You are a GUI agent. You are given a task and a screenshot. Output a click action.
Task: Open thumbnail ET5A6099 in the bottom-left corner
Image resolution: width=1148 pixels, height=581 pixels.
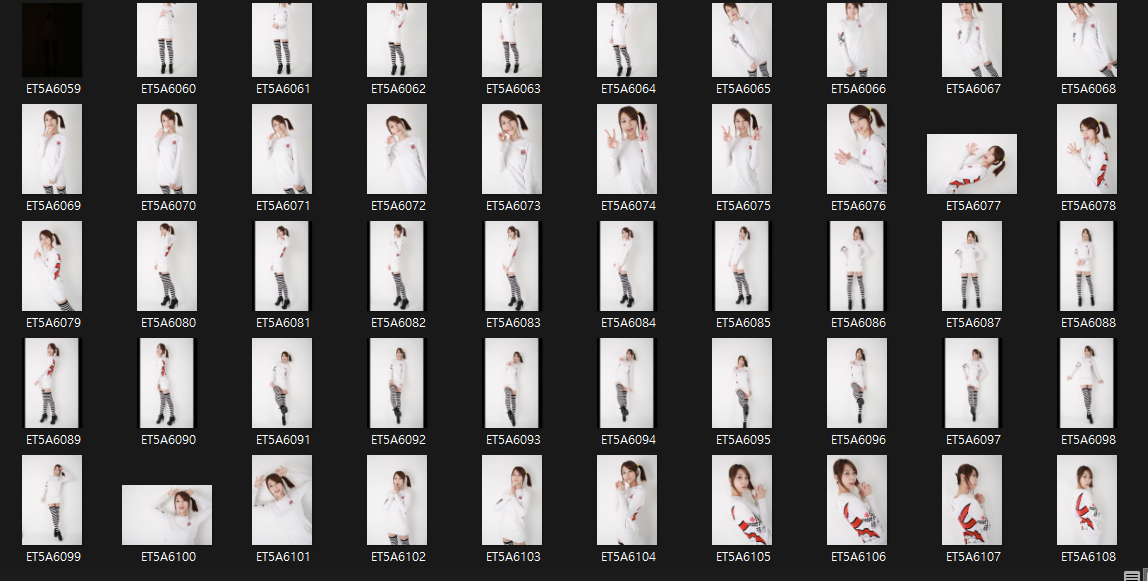click(52, 499)
